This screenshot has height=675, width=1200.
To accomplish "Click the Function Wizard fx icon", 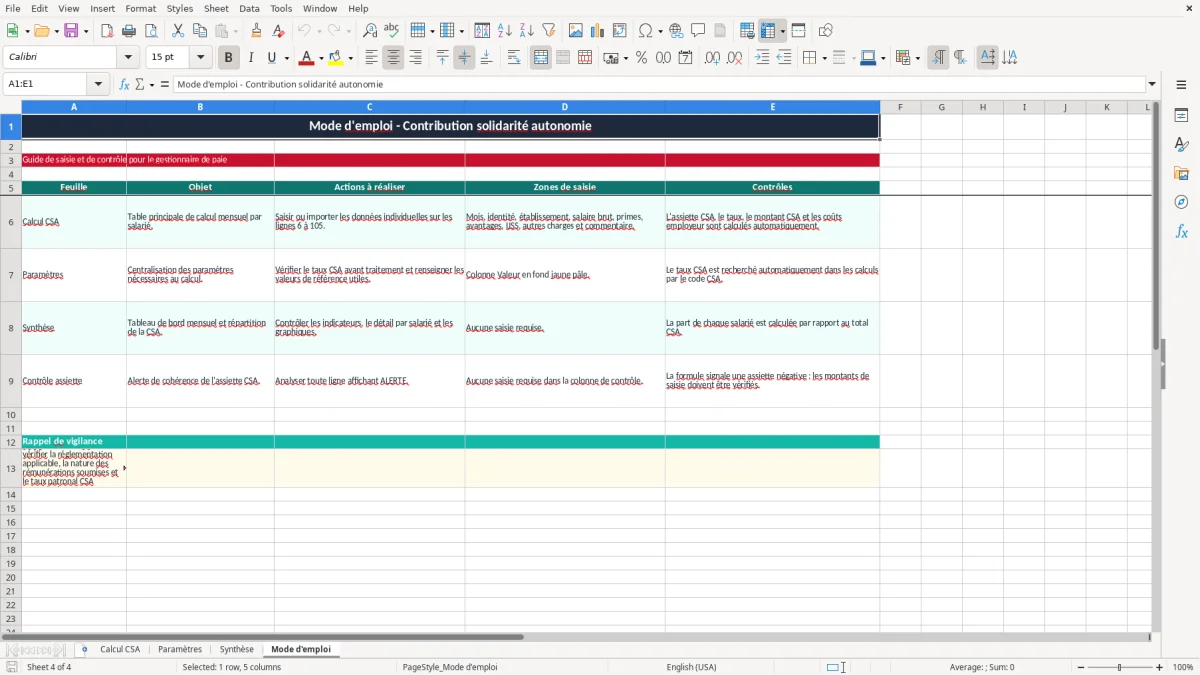I will point(124,84).
